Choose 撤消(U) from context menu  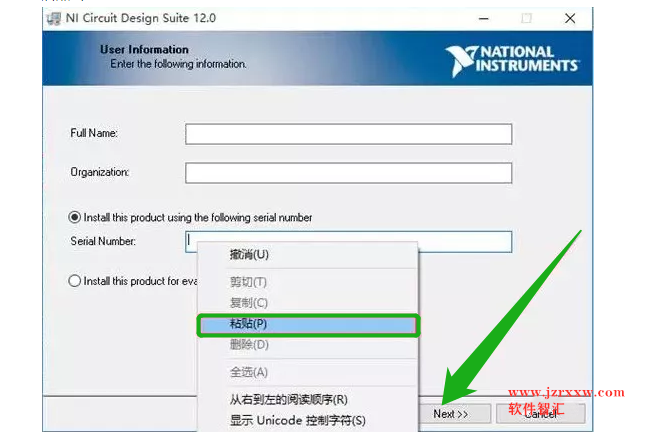pos(308,254)
